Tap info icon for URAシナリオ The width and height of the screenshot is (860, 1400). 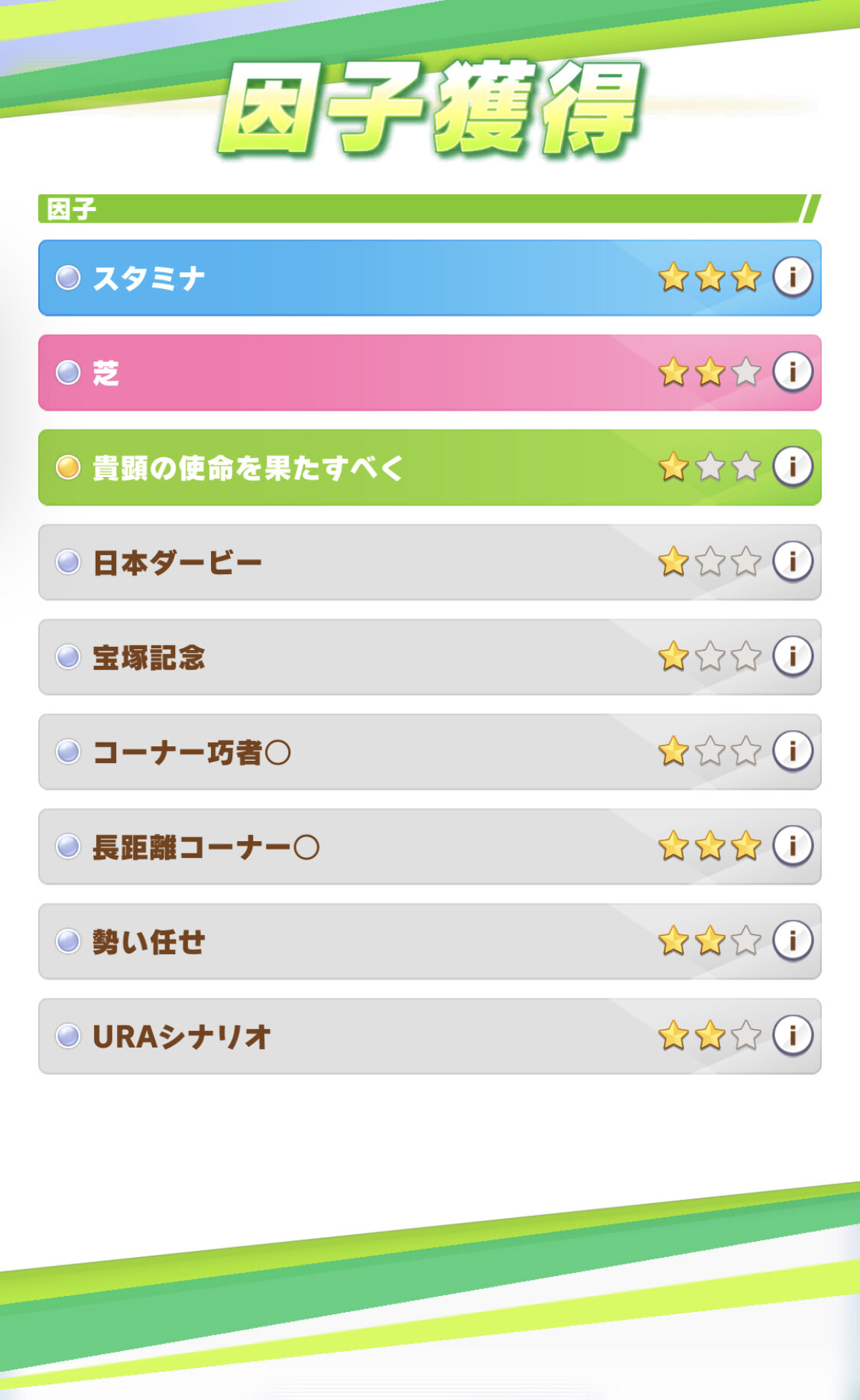pyautogui.click(x=792, y=1035)
